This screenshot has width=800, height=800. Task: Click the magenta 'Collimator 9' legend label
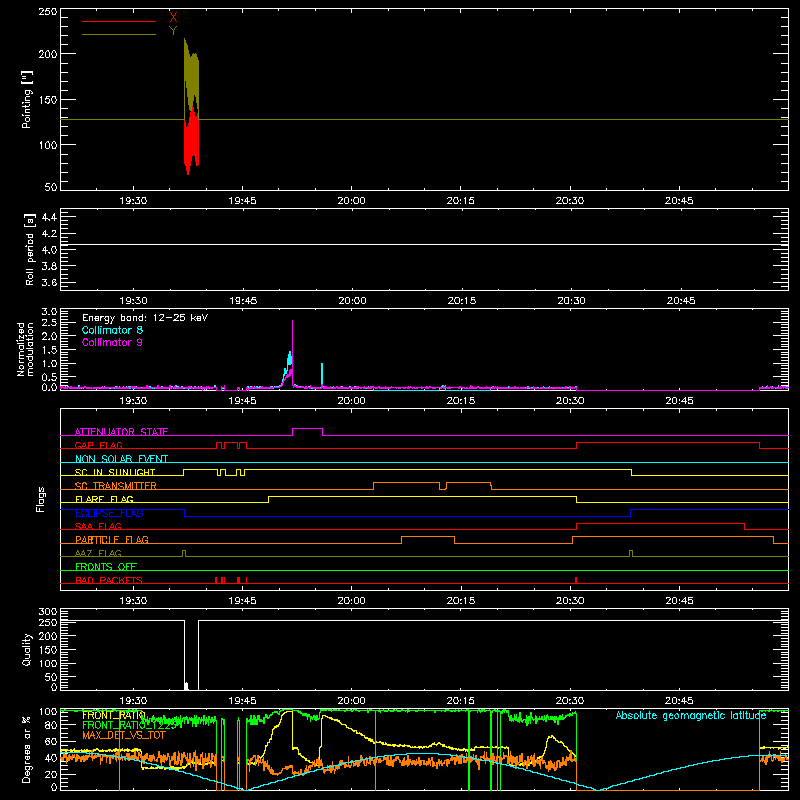[x=112, y=342]
